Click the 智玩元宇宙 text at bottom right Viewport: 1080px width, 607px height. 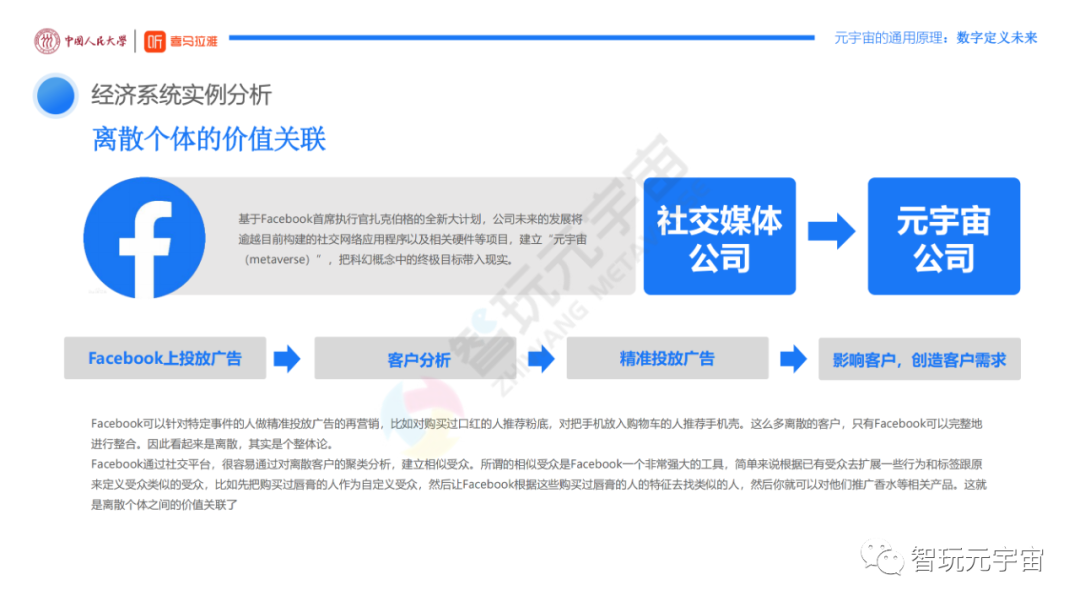click(977, 559)
